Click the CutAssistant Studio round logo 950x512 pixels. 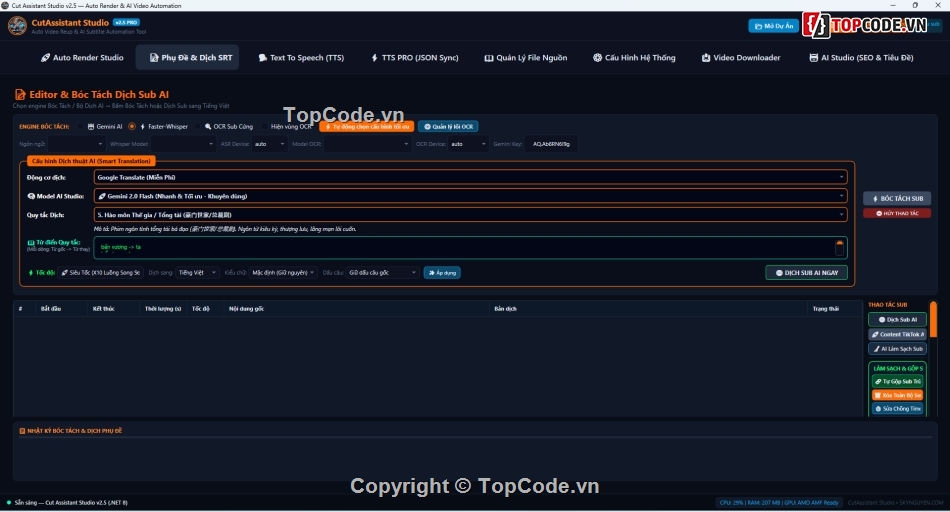(x=17, y=26)
